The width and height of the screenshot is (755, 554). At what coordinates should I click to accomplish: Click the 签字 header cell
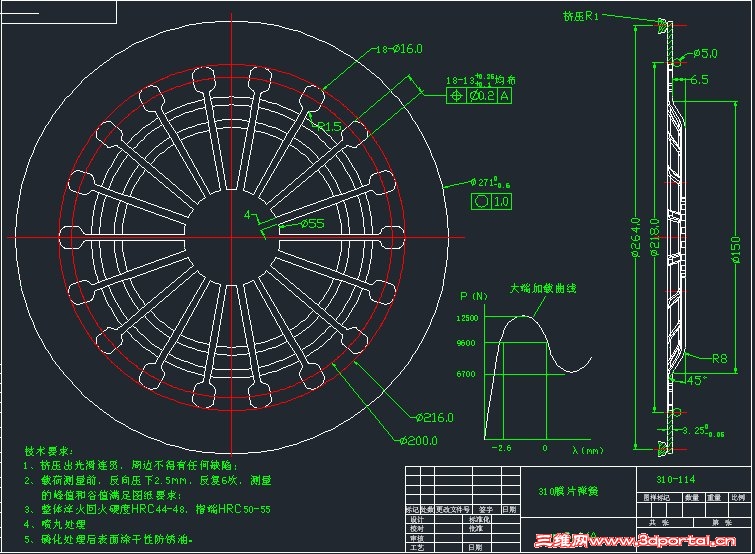click(x=486, y=509)
